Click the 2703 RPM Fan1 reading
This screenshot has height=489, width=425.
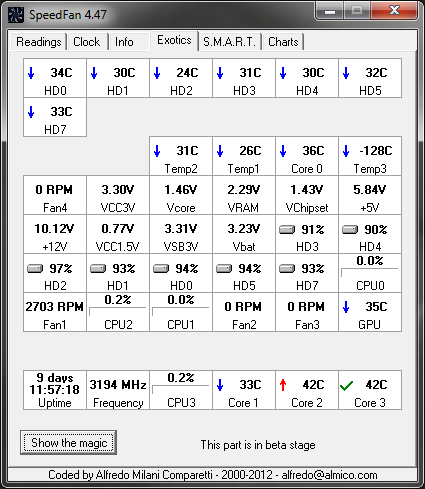pos(55,312)
